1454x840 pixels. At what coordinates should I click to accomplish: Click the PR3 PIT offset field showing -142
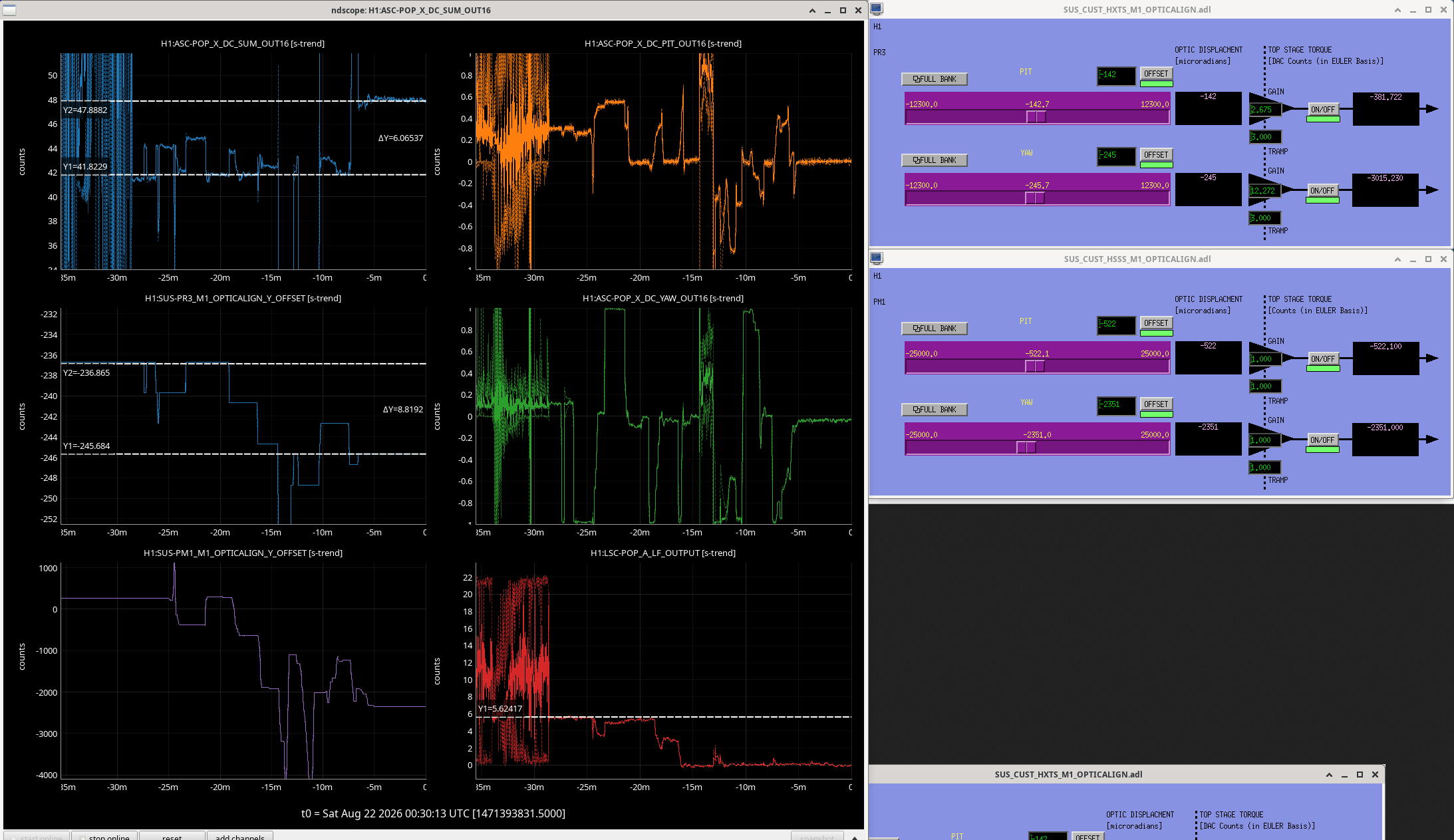point(1117,75)
